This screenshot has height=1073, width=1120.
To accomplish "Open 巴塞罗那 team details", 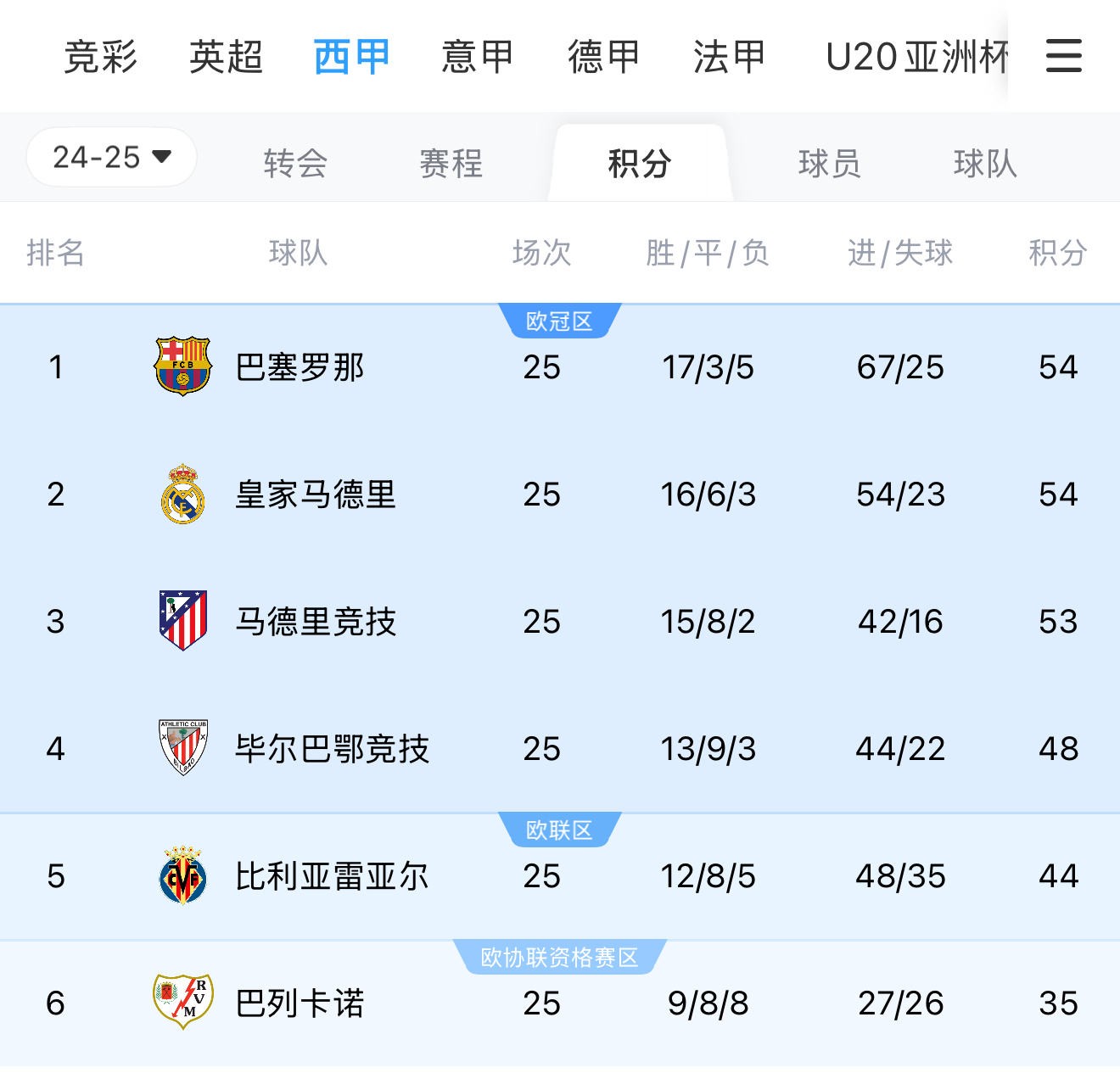I will [299, 366].
